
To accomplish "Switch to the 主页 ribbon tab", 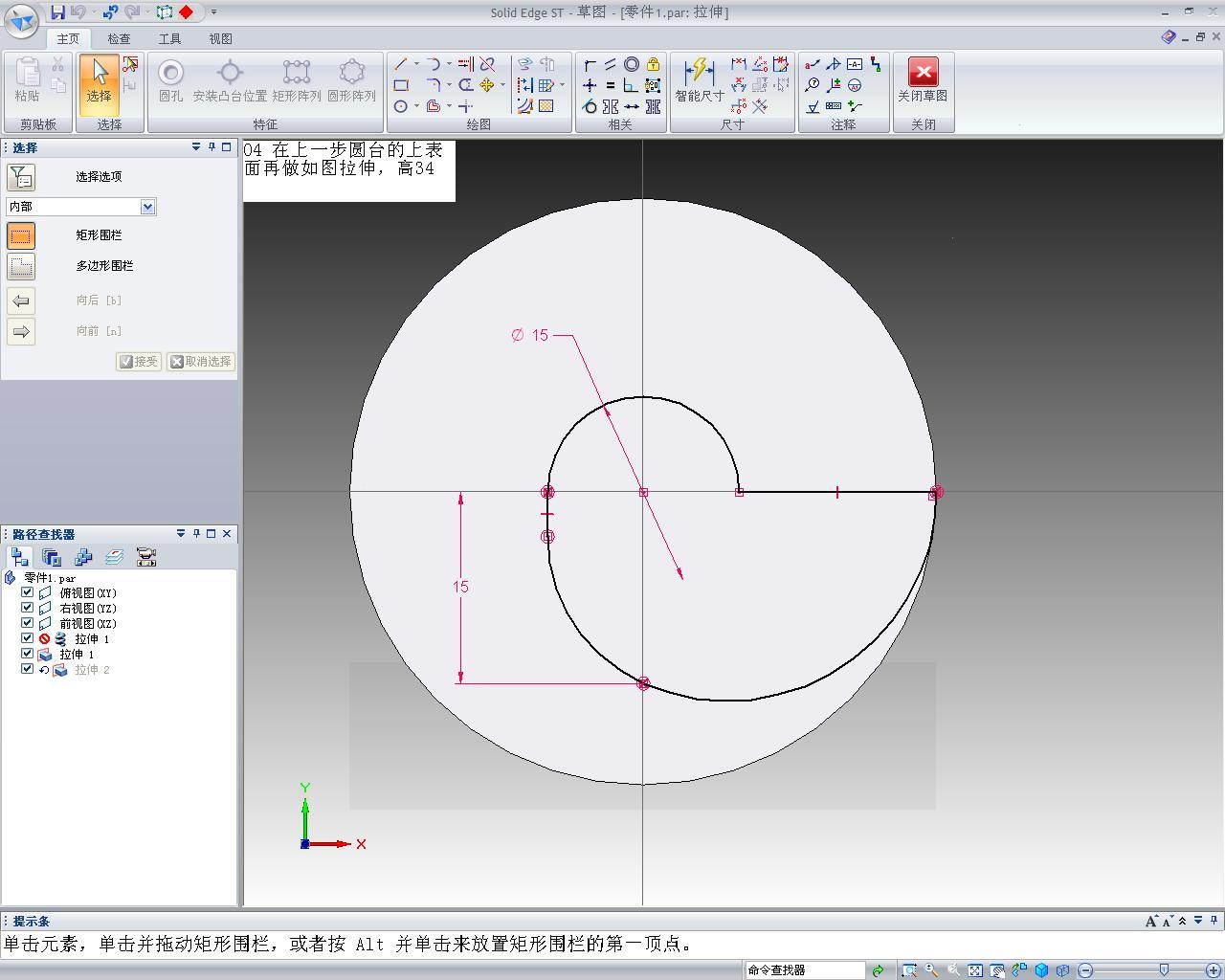I will (x=68, y=39).
